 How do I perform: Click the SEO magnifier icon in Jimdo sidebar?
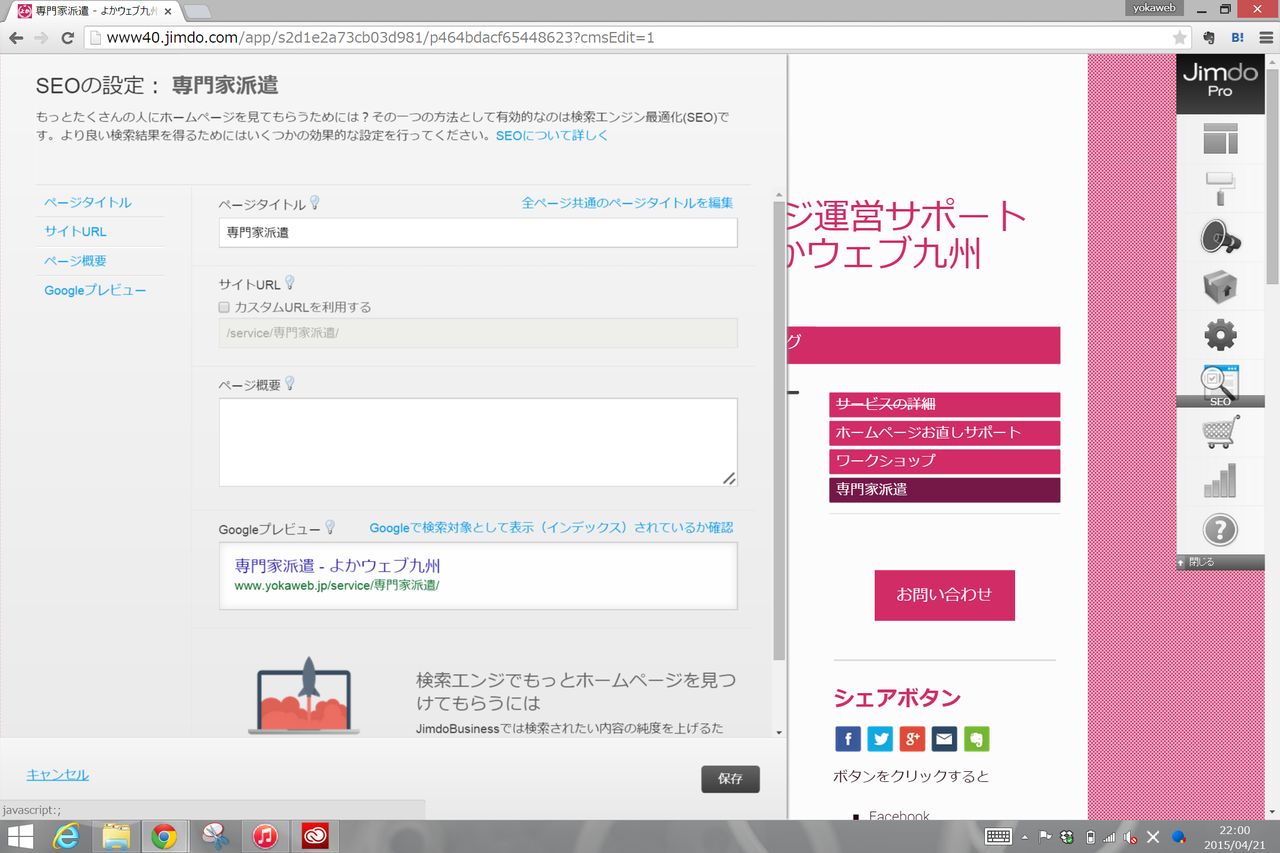tap(1220, 385)
